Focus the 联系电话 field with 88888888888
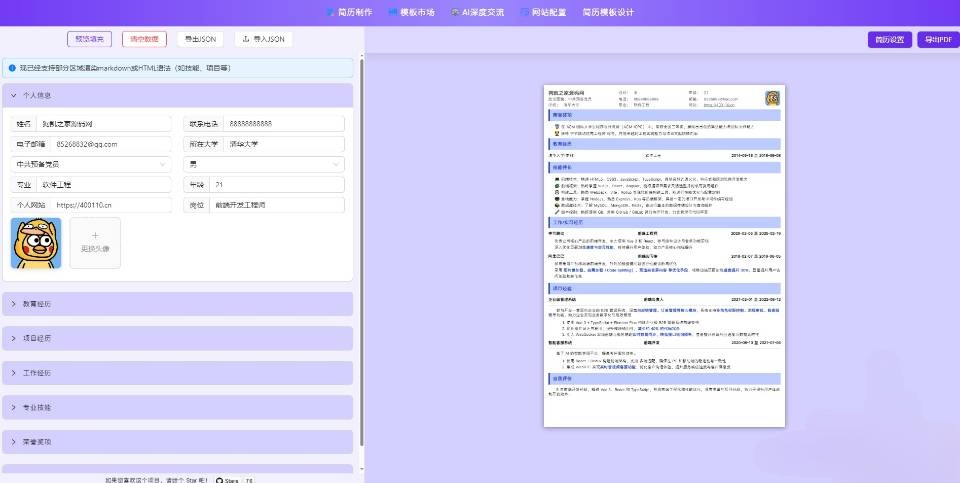960x483 pixels. pos(283,124)
